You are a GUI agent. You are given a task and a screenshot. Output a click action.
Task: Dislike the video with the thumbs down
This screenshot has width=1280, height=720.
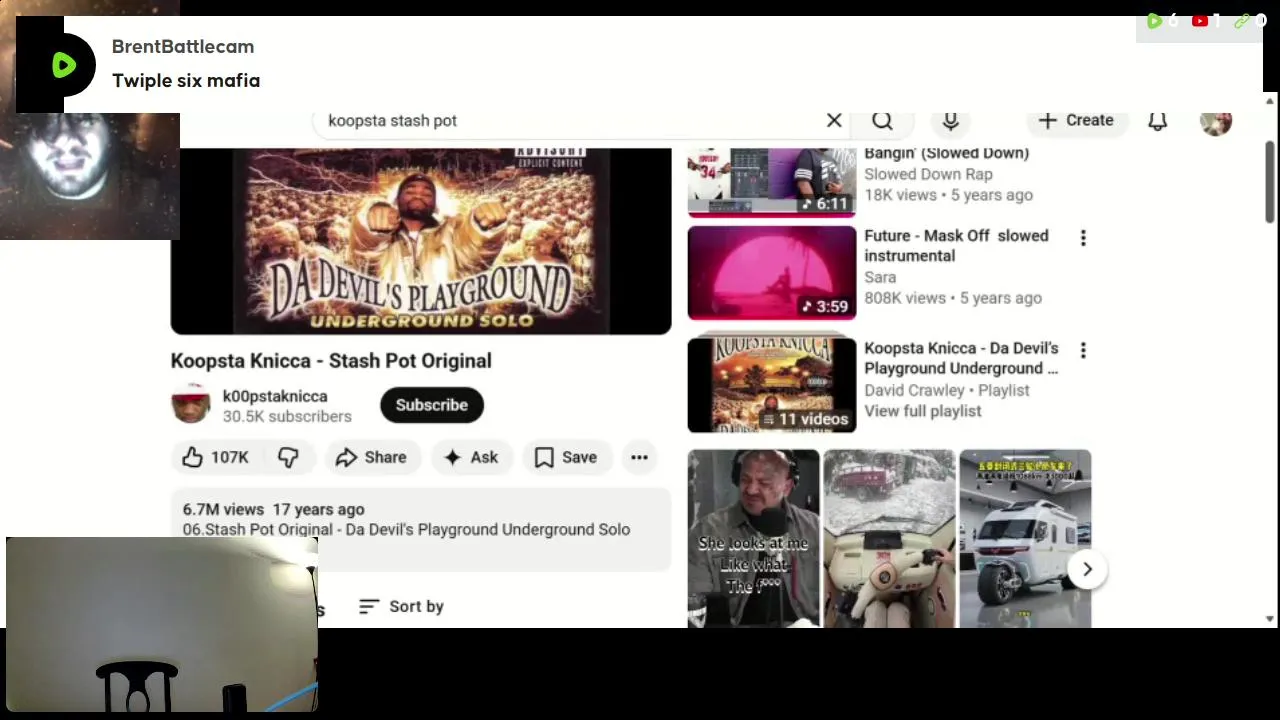288,457
